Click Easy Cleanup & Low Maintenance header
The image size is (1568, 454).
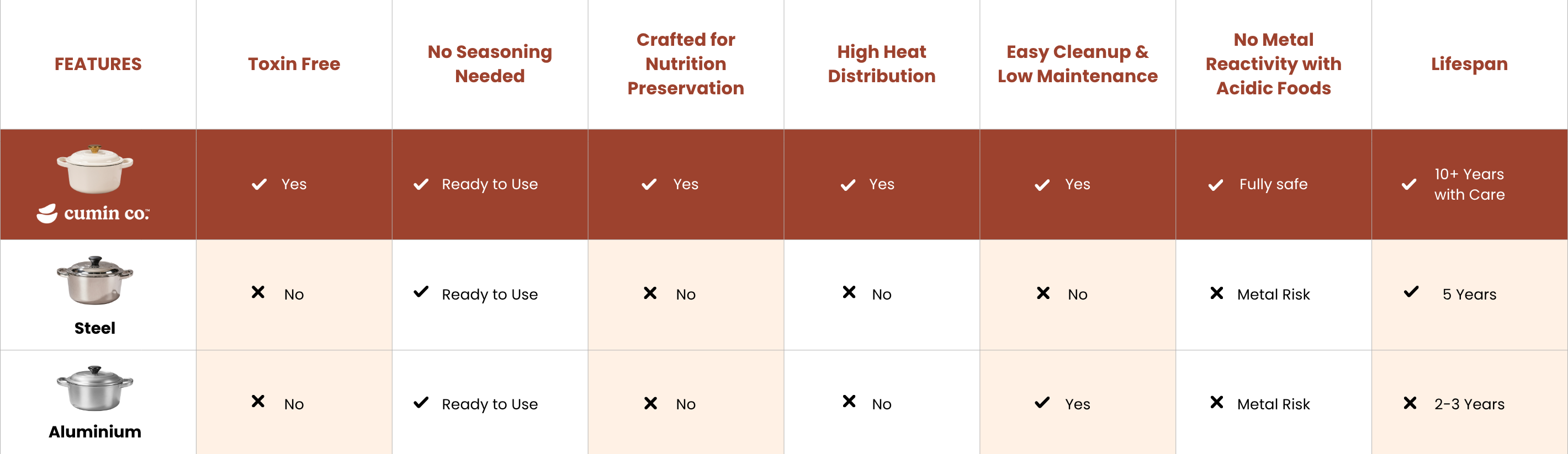coord(1077,64)
